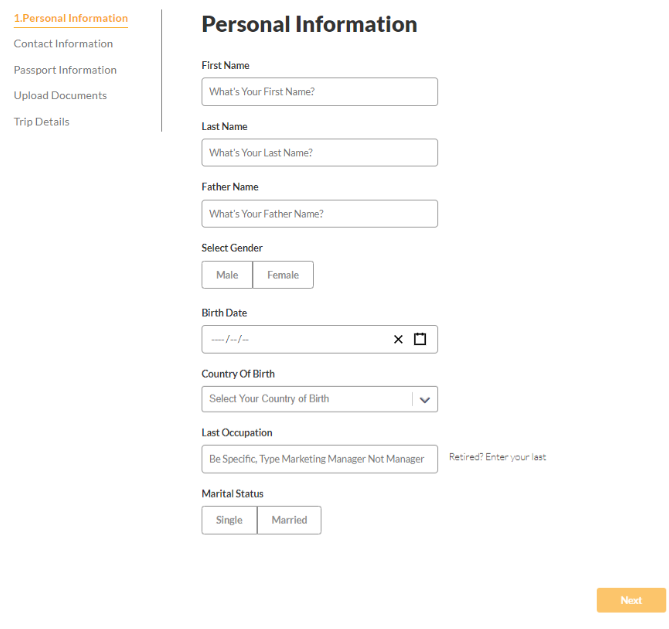Viewport: 669px width, 629px height.
Task: Go to Passport Information step
Action: [65, 70]
